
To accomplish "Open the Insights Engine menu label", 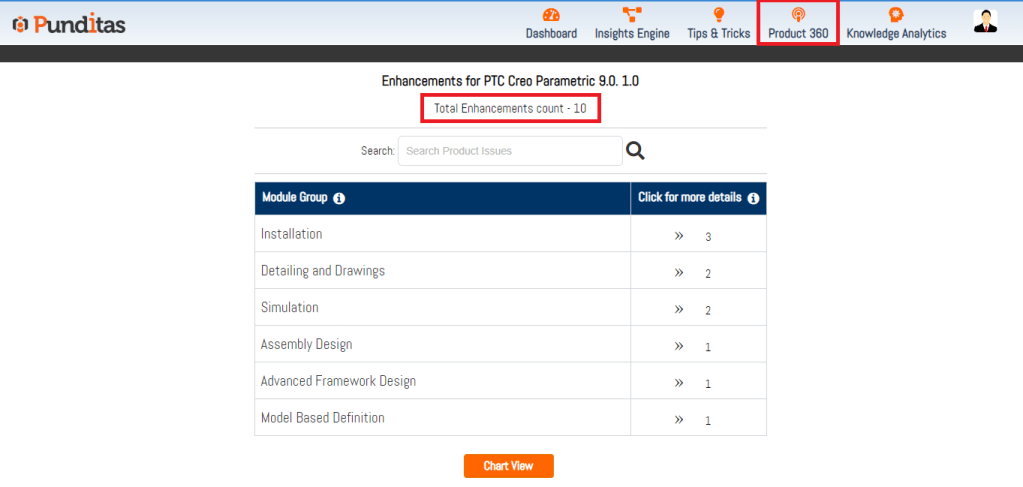I will 632,33.
